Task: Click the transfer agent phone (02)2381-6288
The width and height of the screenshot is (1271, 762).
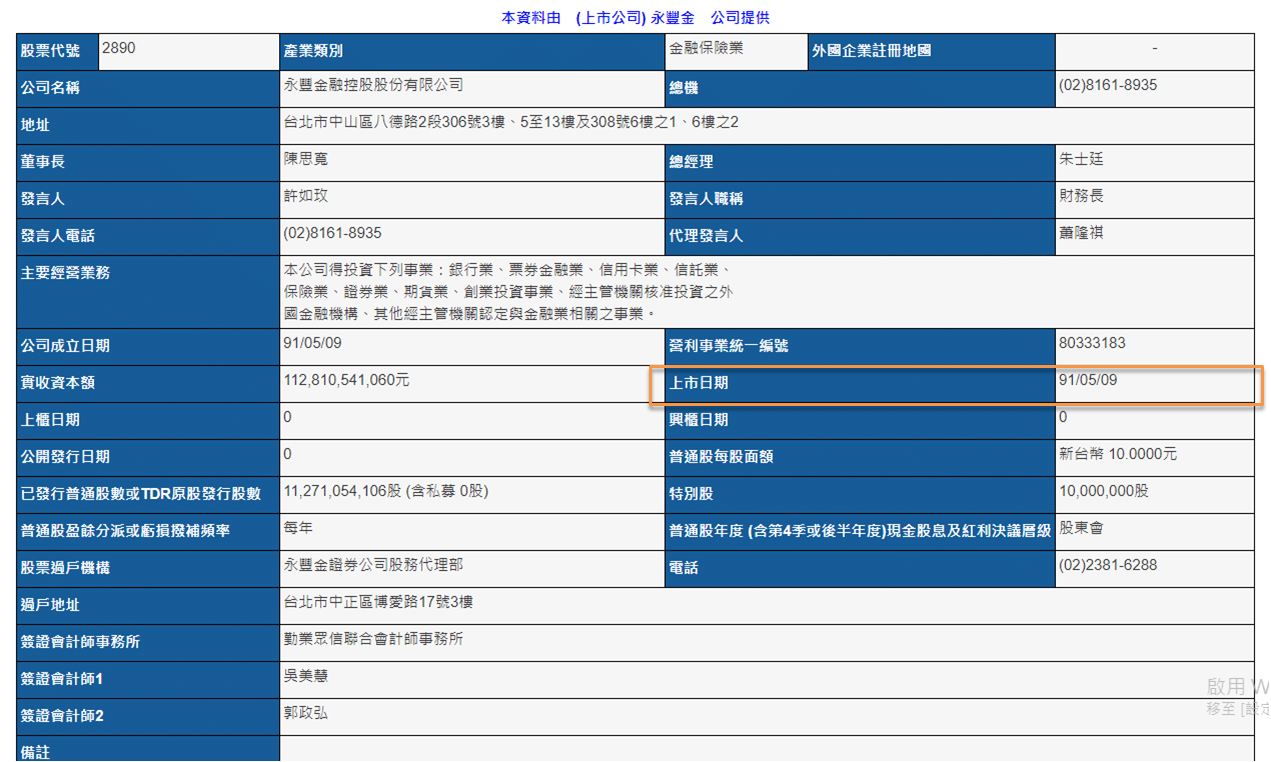Action: [x=1107, y=565]
